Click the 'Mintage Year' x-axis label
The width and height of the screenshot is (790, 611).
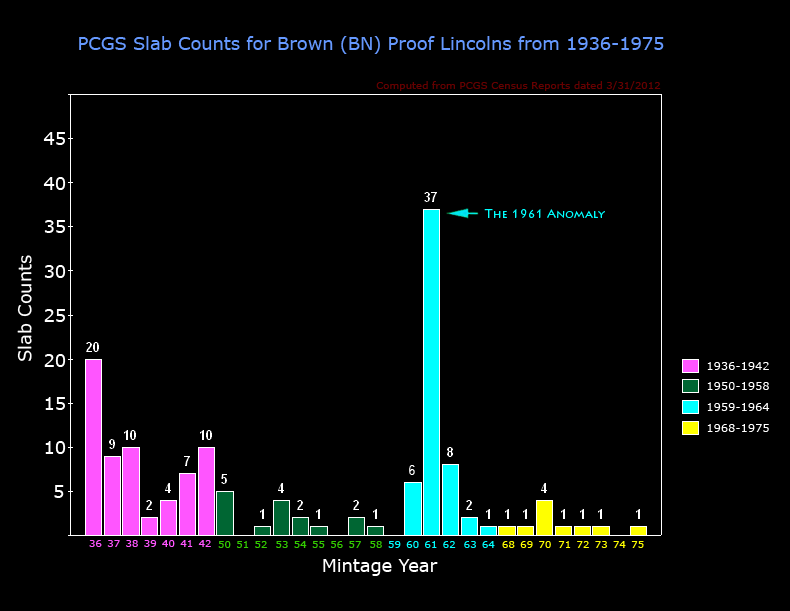(379, 566)
